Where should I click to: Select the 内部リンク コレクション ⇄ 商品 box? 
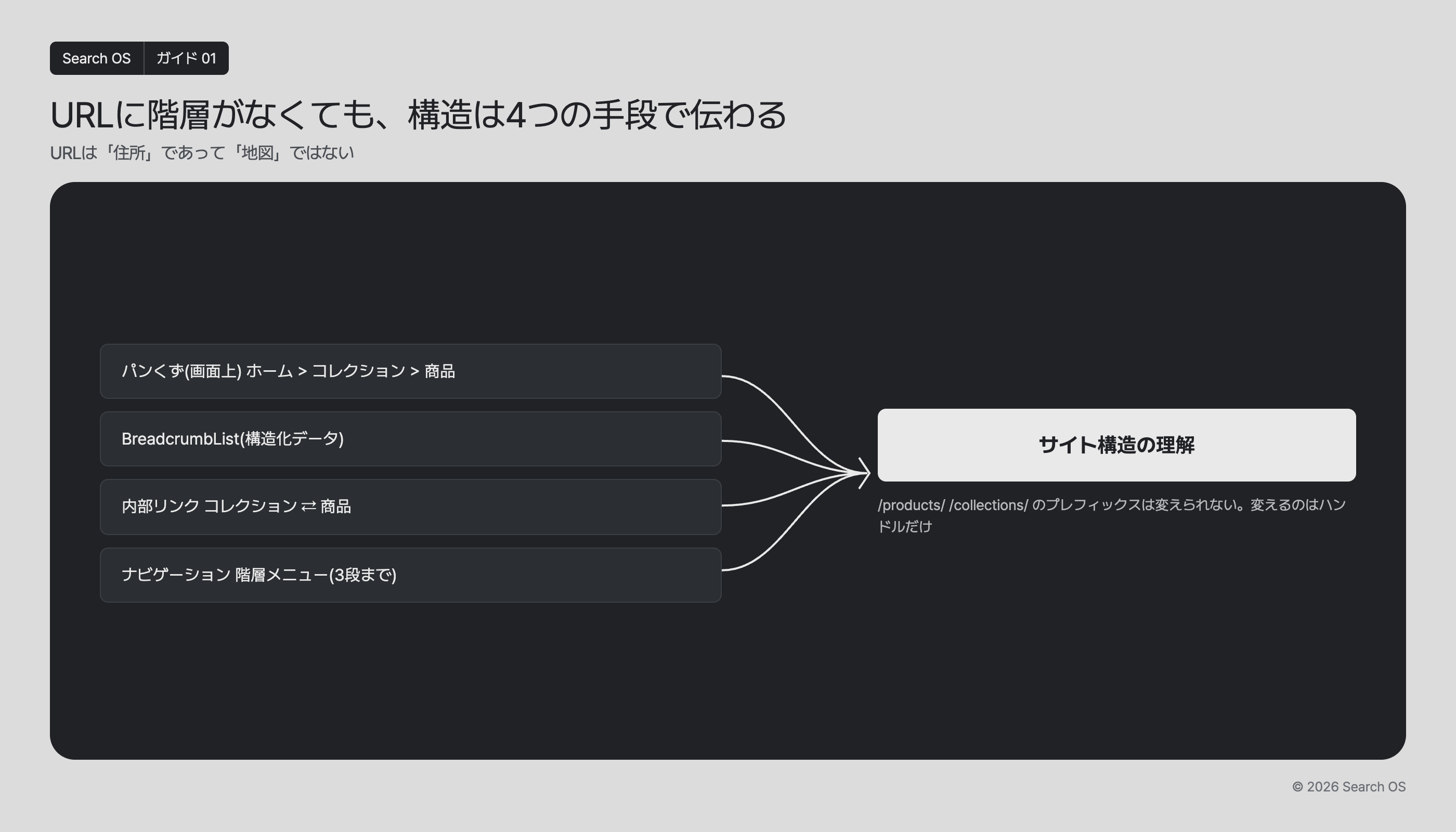pos(410,507)
